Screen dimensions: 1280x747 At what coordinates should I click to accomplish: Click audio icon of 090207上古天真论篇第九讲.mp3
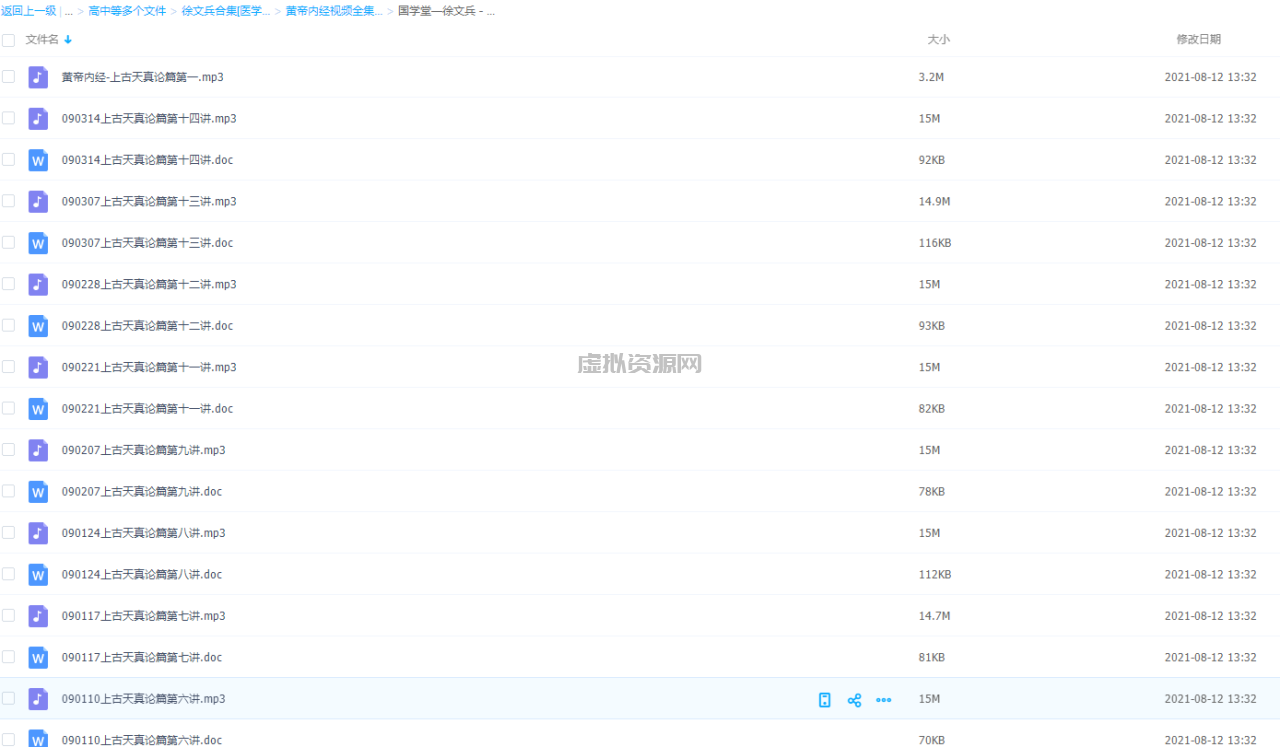38,450
